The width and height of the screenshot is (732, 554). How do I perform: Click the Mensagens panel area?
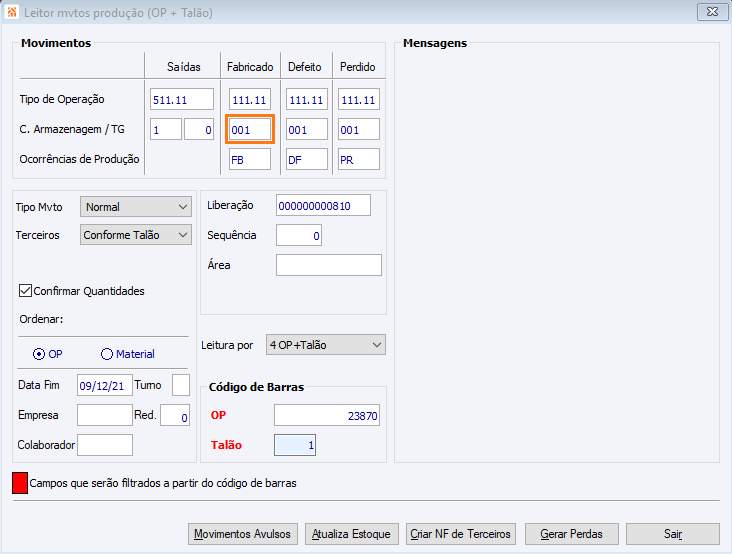pyautogui.click(x=557, y=254)
